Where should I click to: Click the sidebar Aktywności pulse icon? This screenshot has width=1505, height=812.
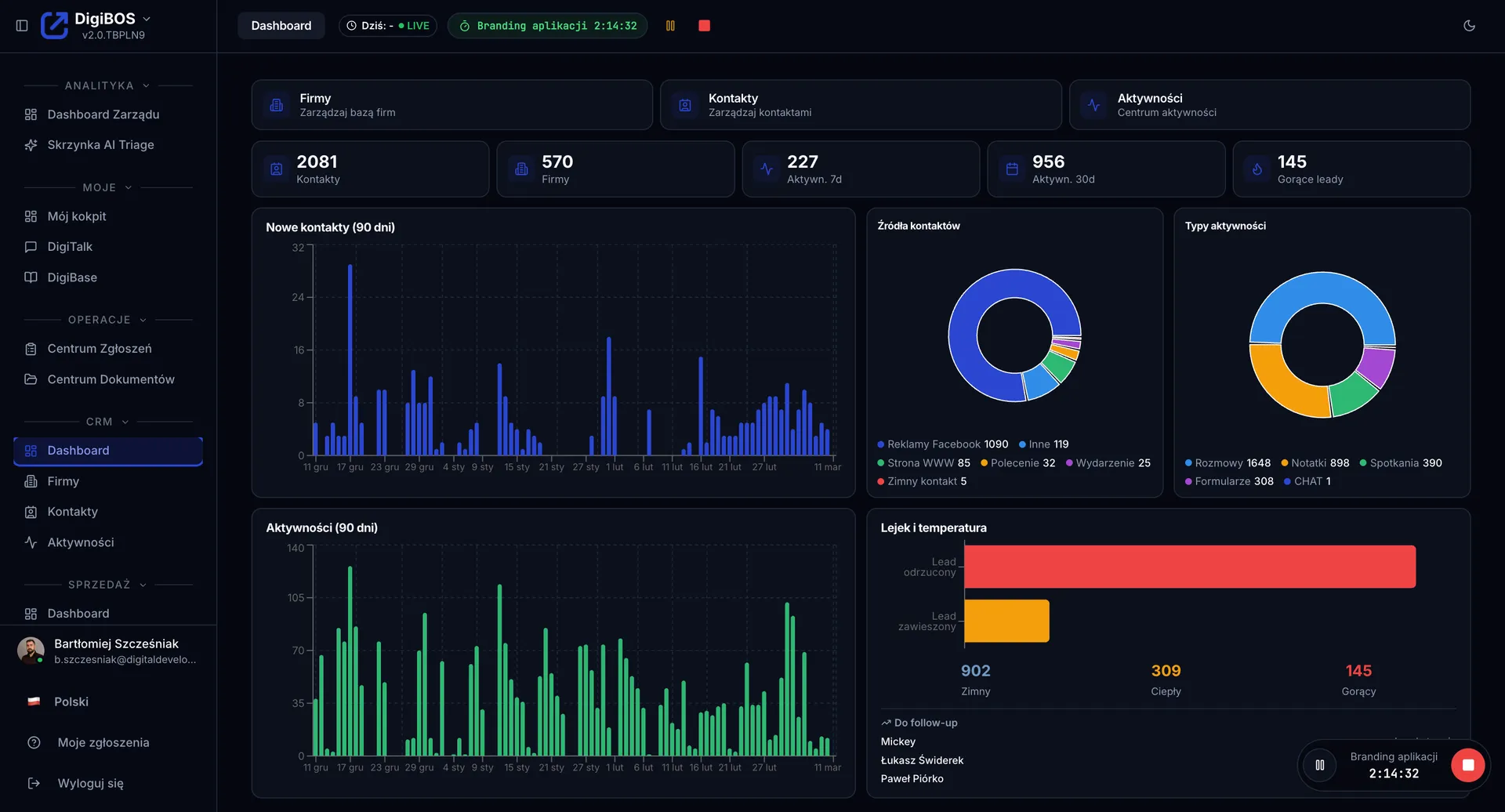[31, 542]
